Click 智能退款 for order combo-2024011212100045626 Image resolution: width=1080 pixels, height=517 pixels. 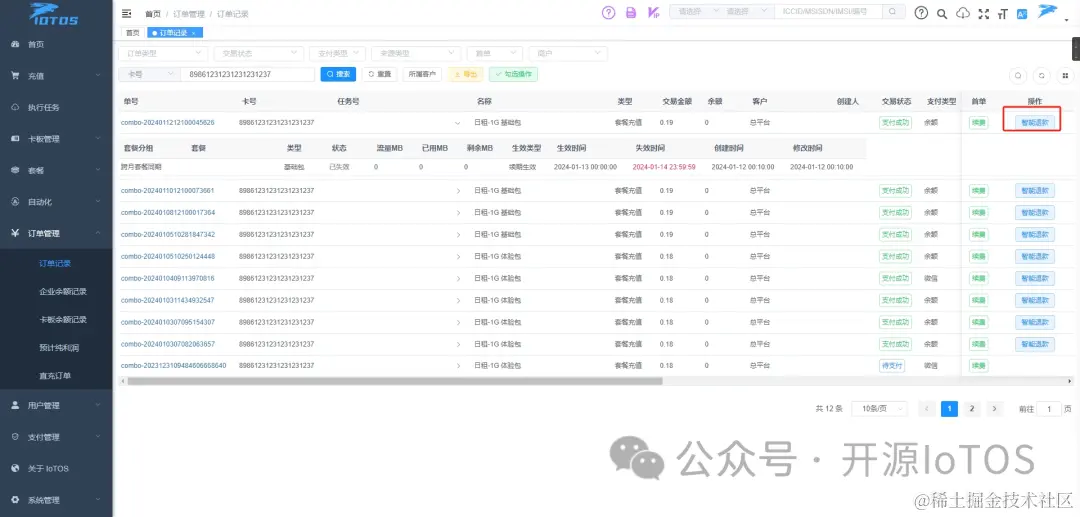click(1035, 123)
